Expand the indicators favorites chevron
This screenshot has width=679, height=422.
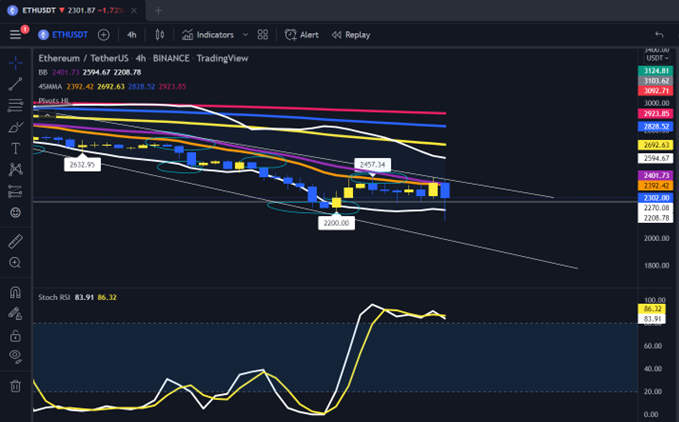[245, 35]
